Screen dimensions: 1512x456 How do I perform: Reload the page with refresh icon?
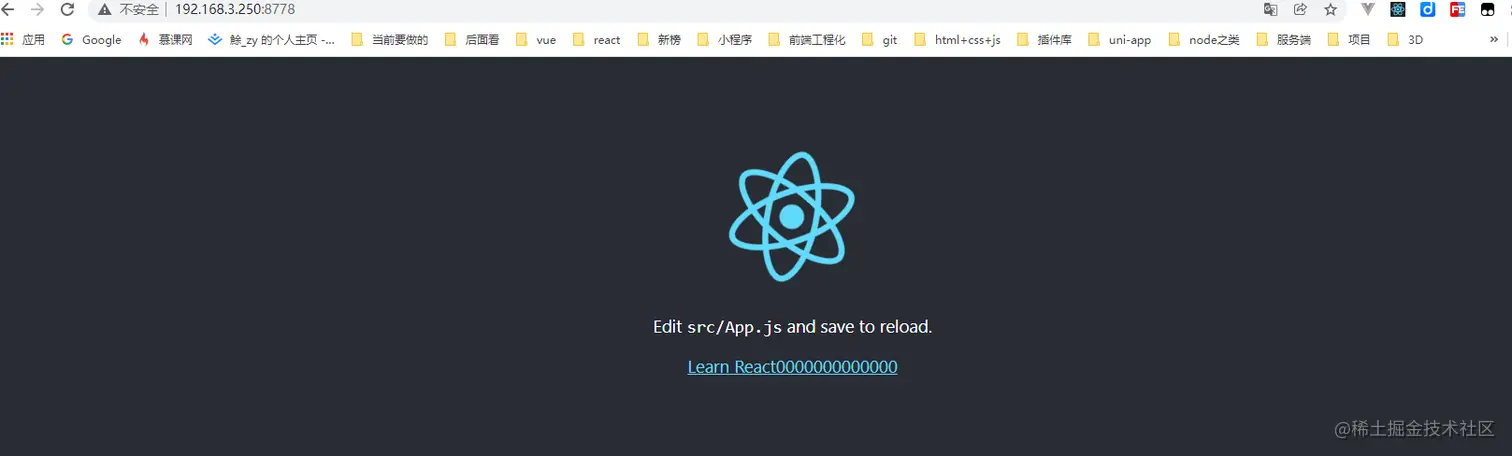pyautogui.click(x=67, y=9)
